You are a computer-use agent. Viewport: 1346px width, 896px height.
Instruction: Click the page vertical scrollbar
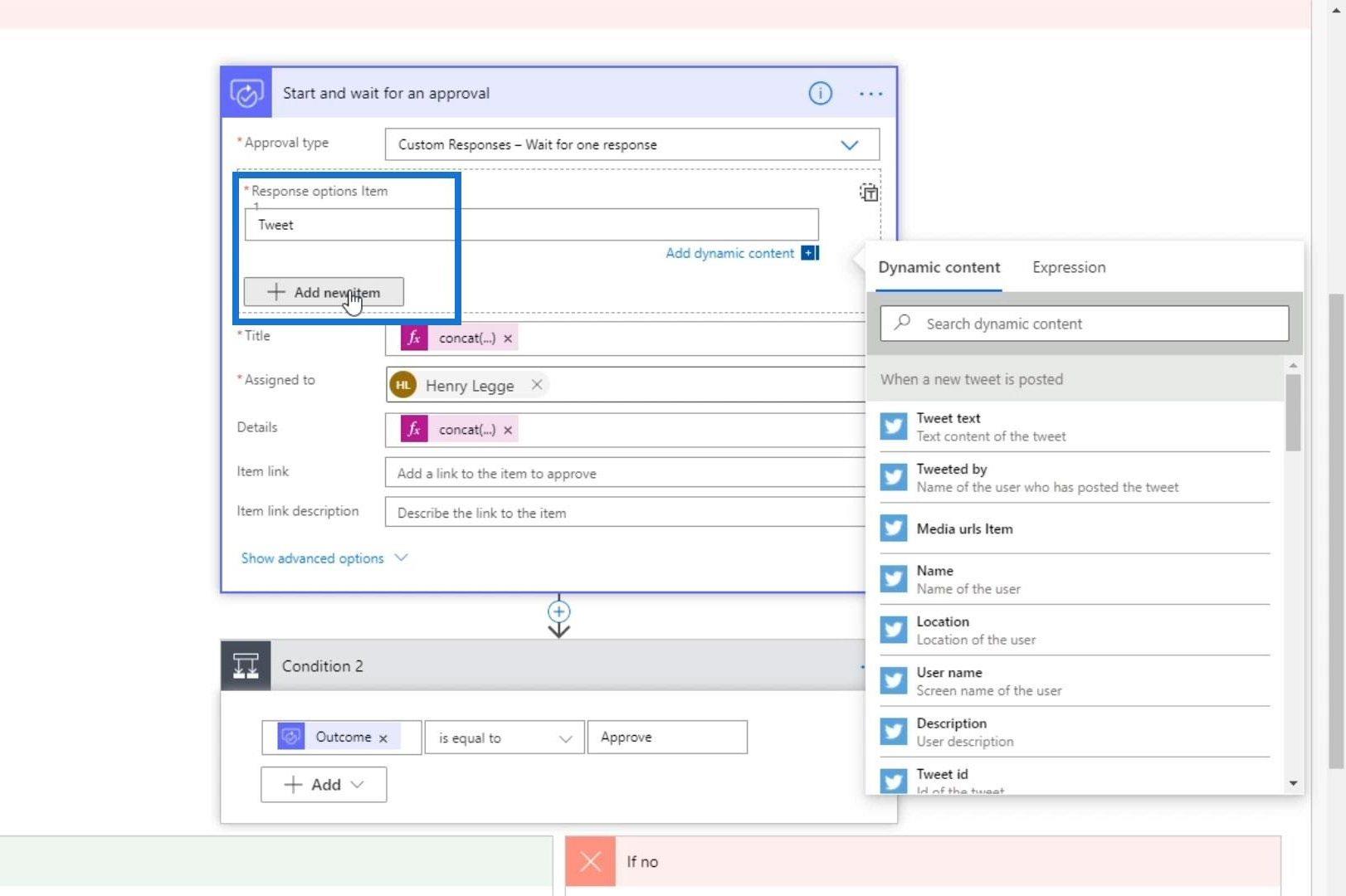point(1336,531)
